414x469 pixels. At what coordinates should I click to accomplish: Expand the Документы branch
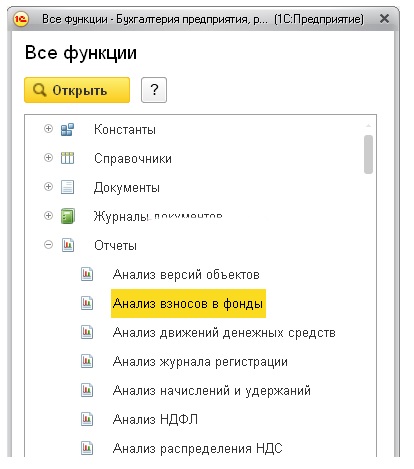pyautogui.click(x=48, y=186)
